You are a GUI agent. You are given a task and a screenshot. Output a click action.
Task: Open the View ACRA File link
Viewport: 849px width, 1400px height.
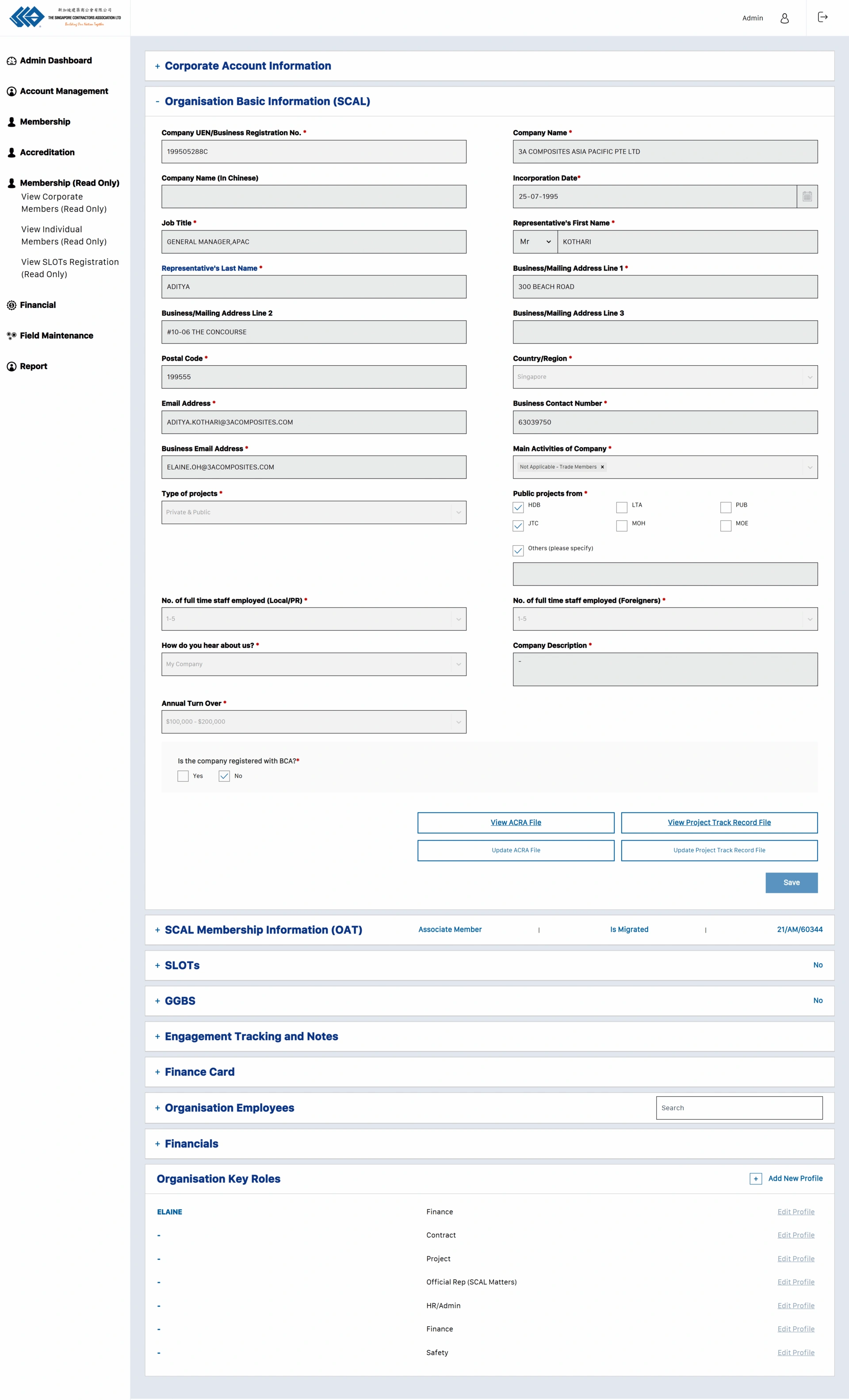pyautogui.click(x=516, y=822)
